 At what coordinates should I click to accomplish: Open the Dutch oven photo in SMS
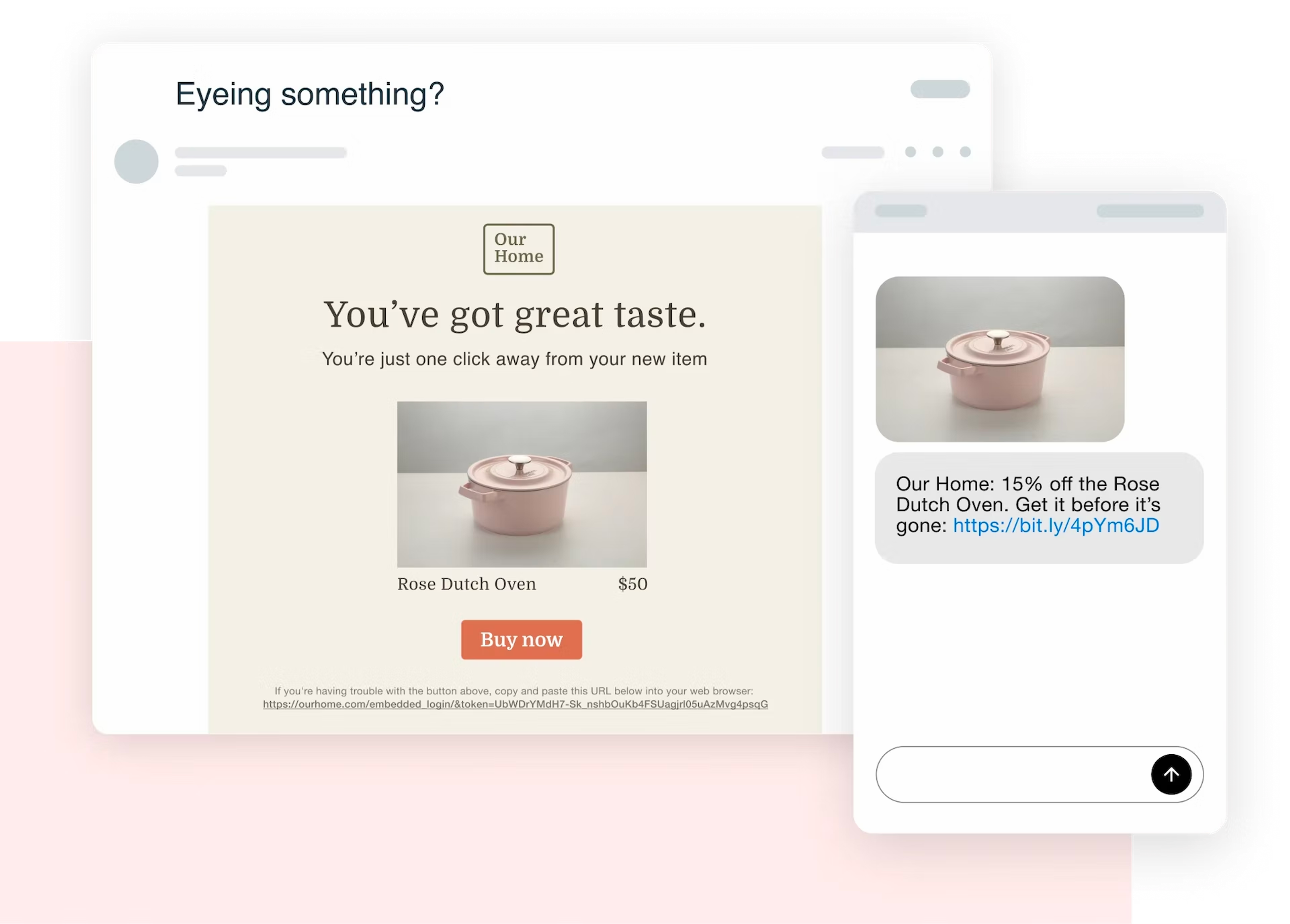(999, 359)
